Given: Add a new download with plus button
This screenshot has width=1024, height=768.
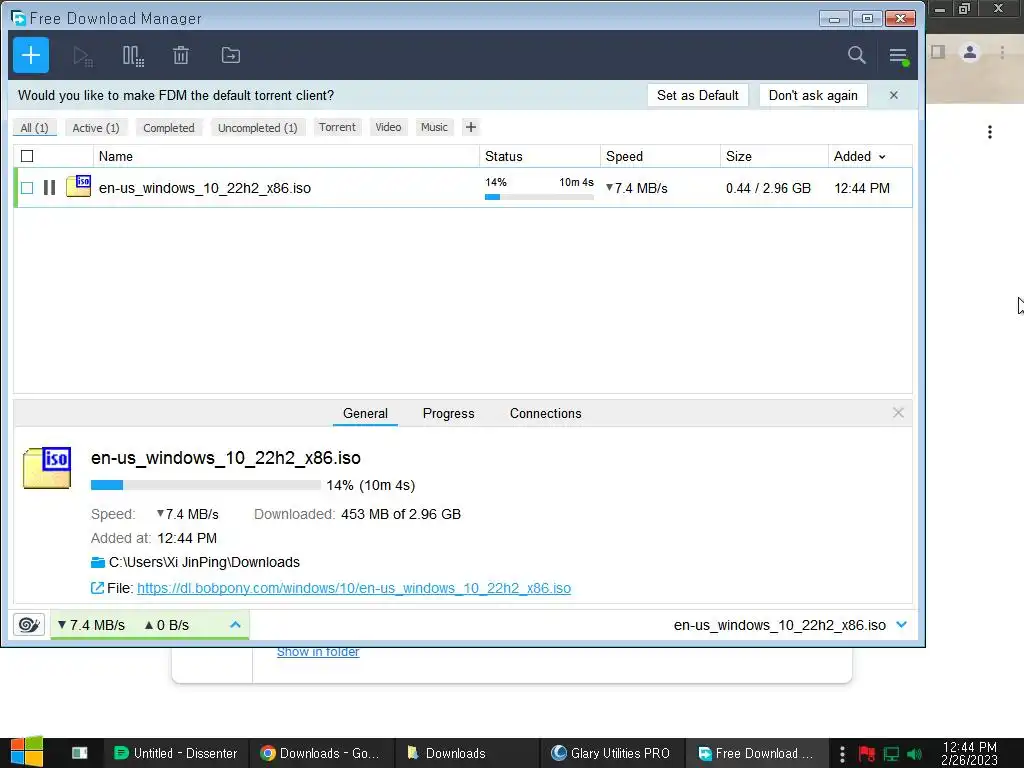Looking at the screenshot, I should point(31,56).
